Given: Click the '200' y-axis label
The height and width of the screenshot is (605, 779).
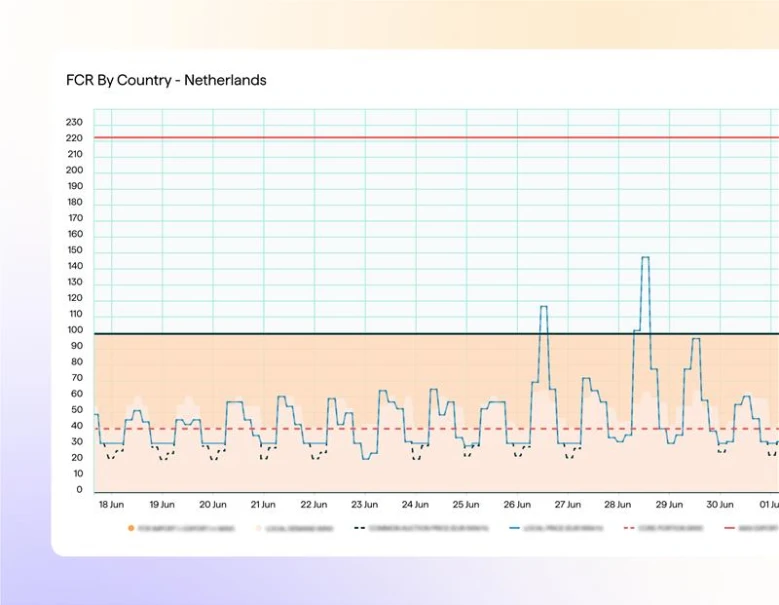Looking at the screenshot, I should (x=74, y=170).
